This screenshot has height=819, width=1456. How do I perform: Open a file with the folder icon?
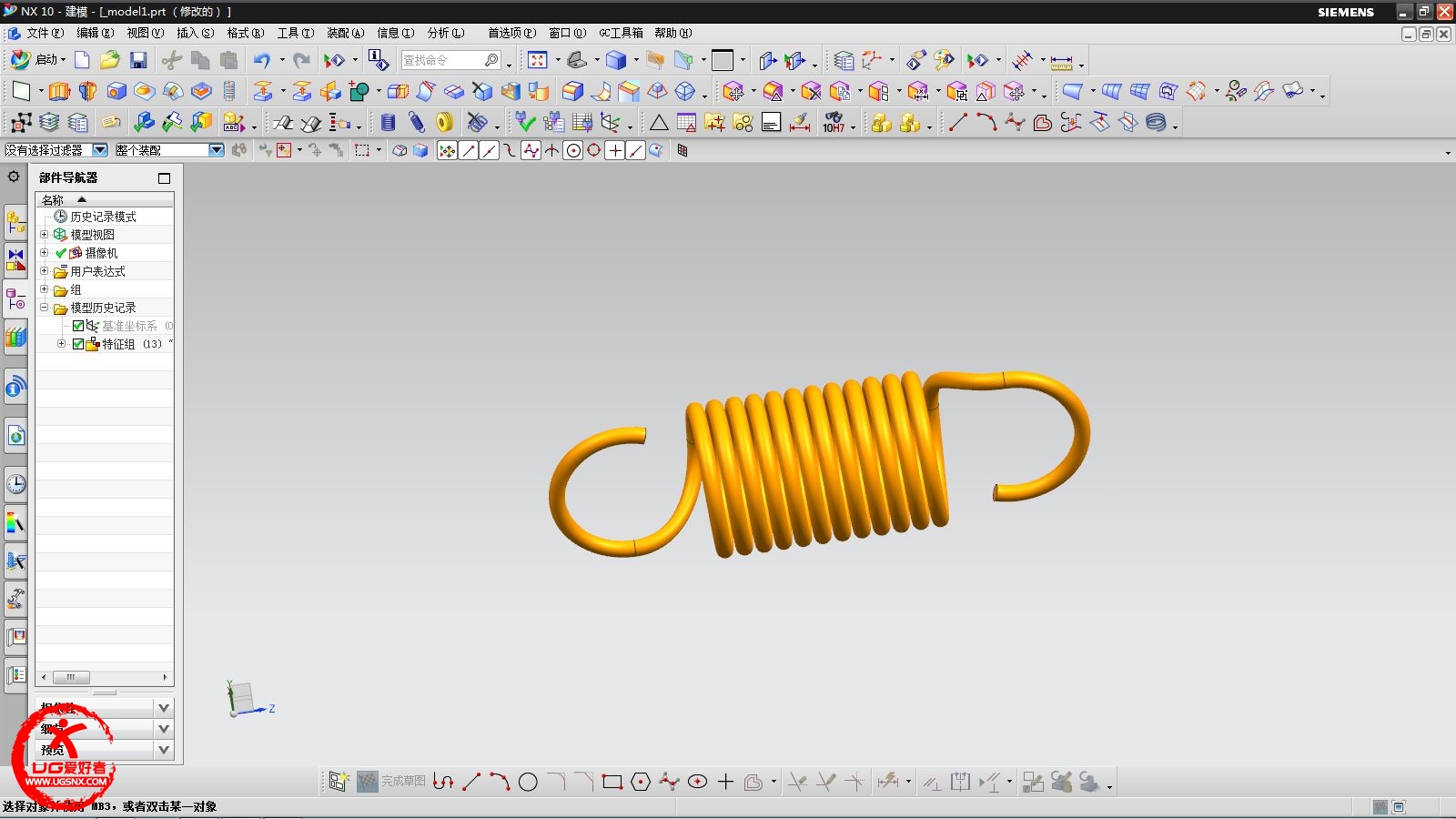click(110, 60)
